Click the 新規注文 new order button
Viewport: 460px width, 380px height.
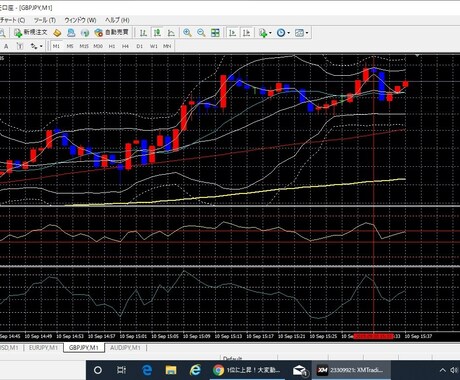click(30, 33)
